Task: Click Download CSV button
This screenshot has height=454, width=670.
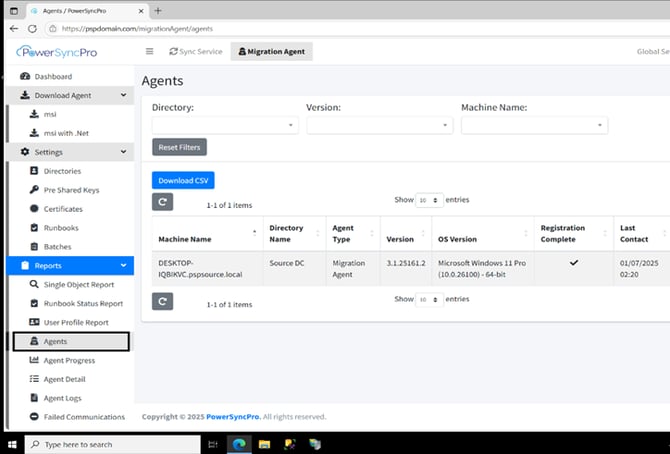Action: click(x=183, y=180)
